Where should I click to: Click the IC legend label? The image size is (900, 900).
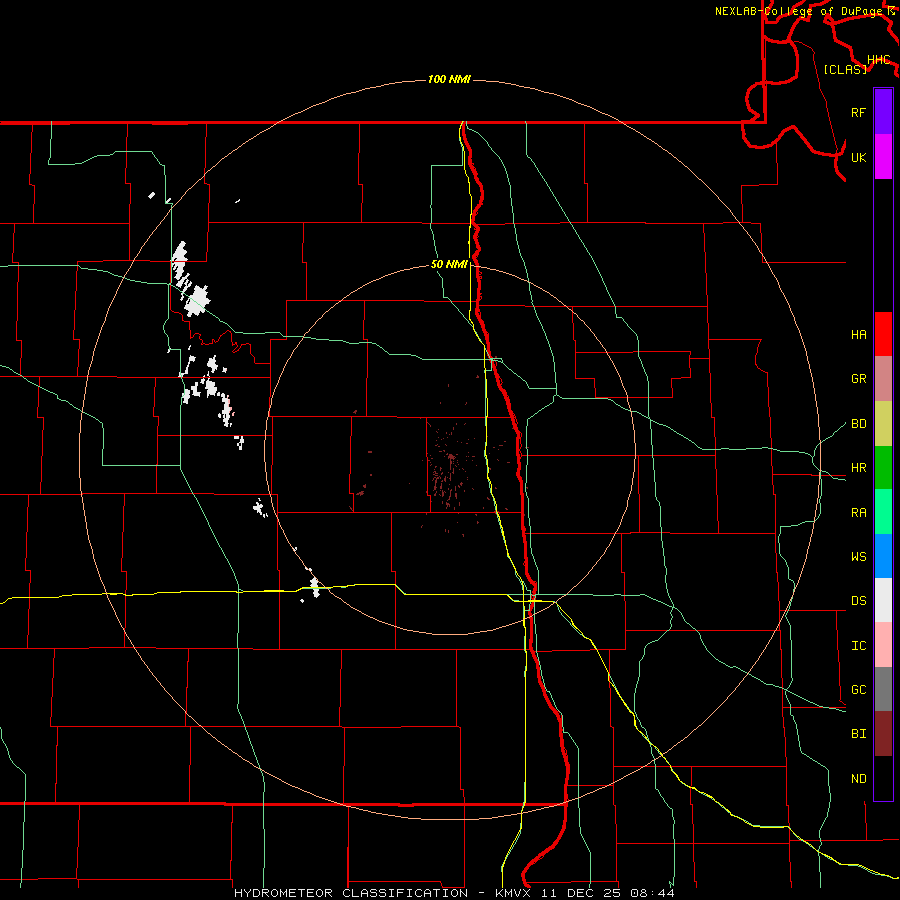coord(858,646)
